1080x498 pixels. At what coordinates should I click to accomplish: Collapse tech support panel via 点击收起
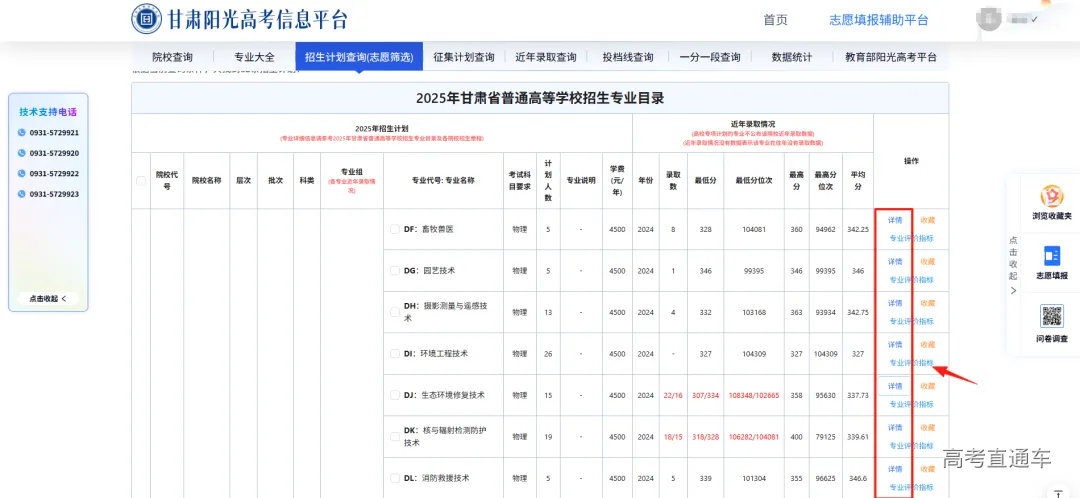click(48, 299)
